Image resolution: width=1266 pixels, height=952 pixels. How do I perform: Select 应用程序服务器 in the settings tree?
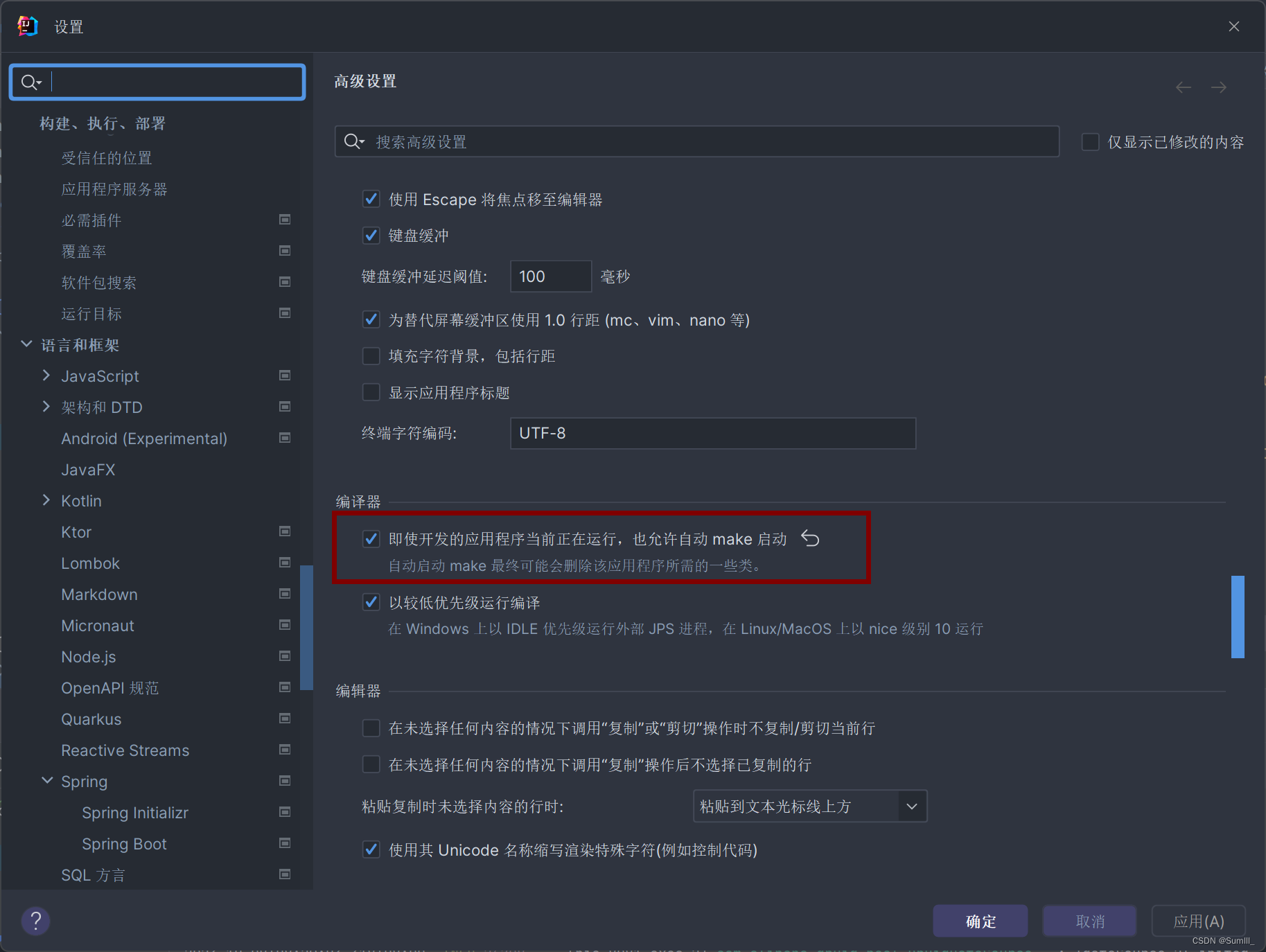click(x=114, y=189)
